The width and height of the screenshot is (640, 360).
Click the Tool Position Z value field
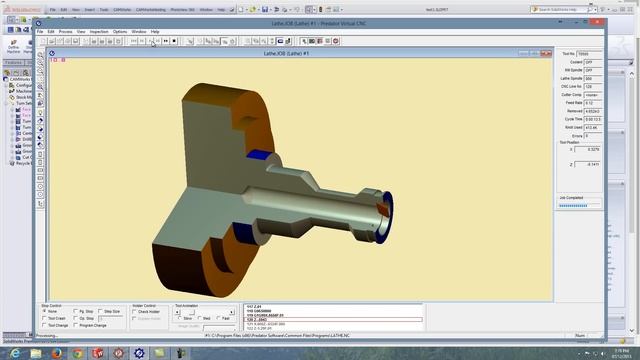click(588, 164)
